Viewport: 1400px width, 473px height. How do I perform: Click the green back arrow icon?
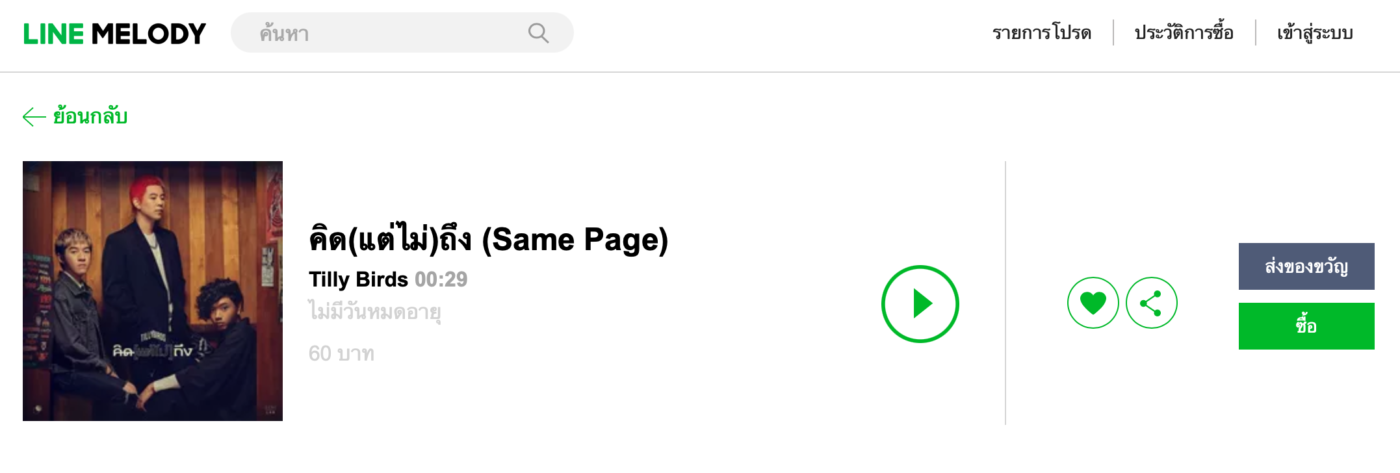tap(34, 117)
